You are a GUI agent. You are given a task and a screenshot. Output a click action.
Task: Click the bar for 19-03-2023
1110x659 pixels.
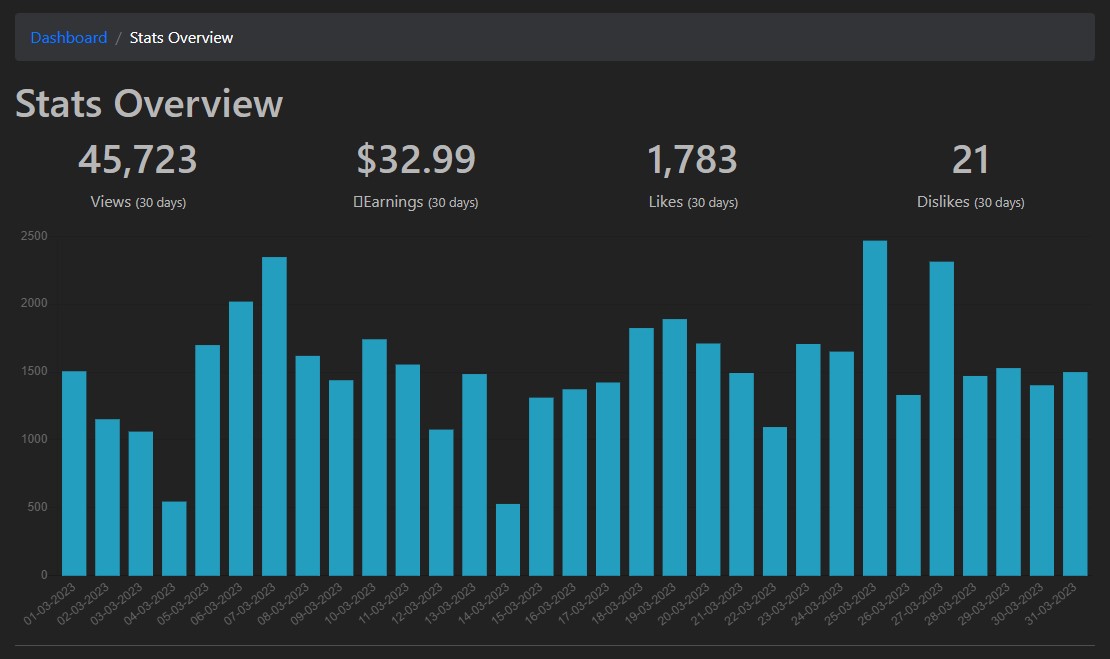(675, 447)
